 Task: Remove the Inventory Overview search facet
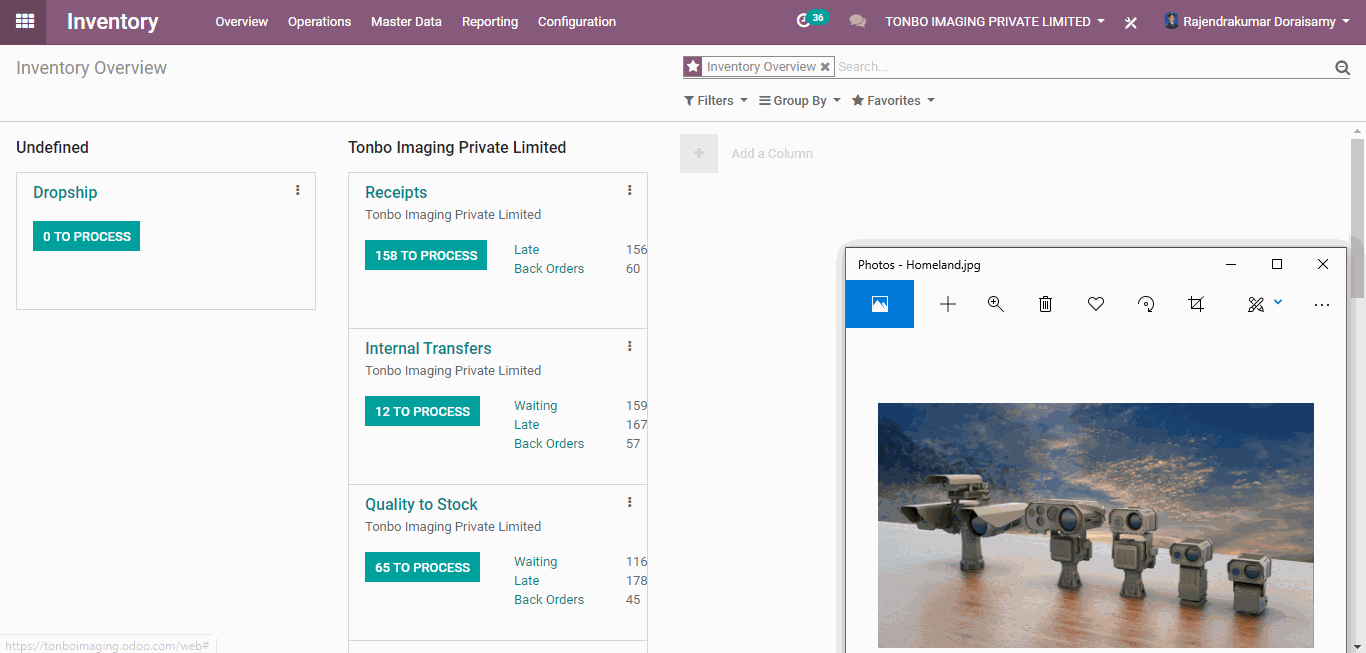click(825, 67)
